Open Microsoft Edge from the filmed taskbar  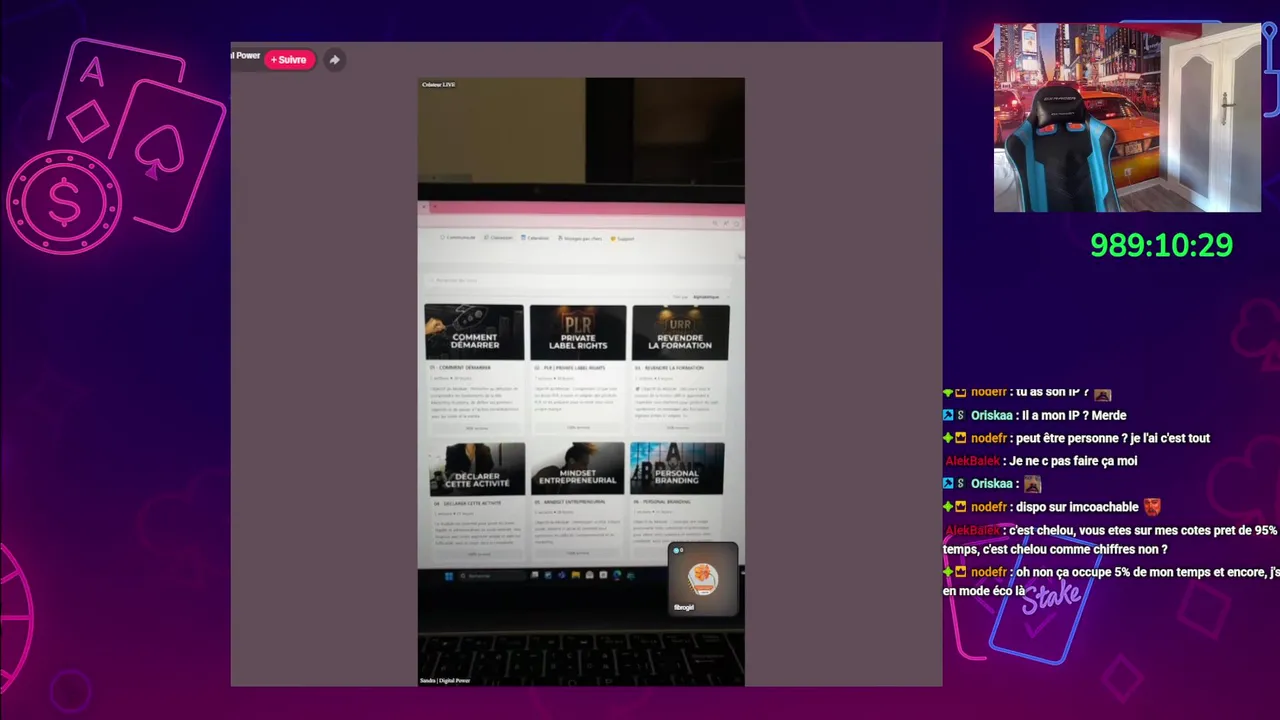click(616, 575)
